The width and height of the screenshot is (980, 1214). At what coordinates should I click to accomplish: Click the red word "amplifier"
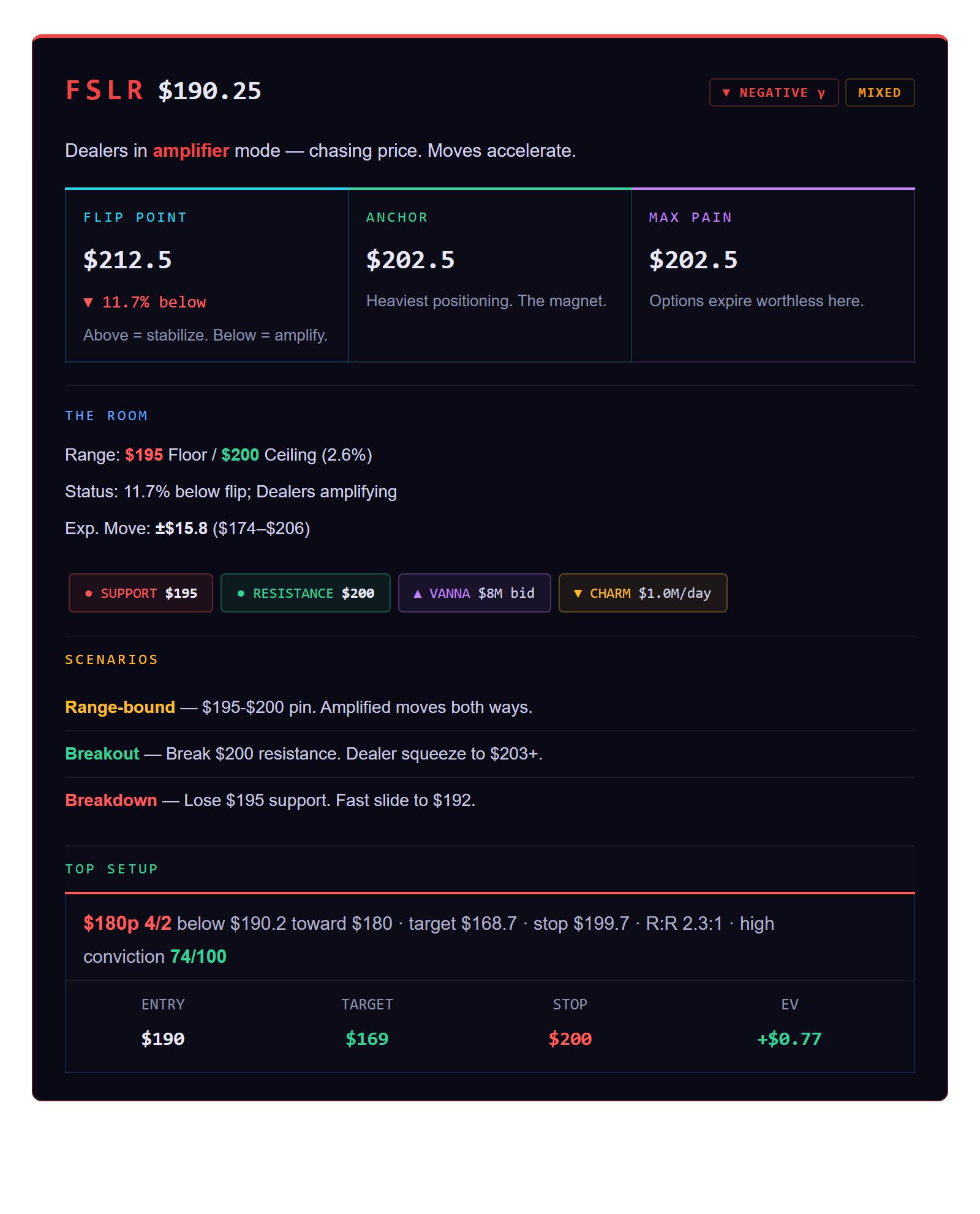[x=191, y=151]
